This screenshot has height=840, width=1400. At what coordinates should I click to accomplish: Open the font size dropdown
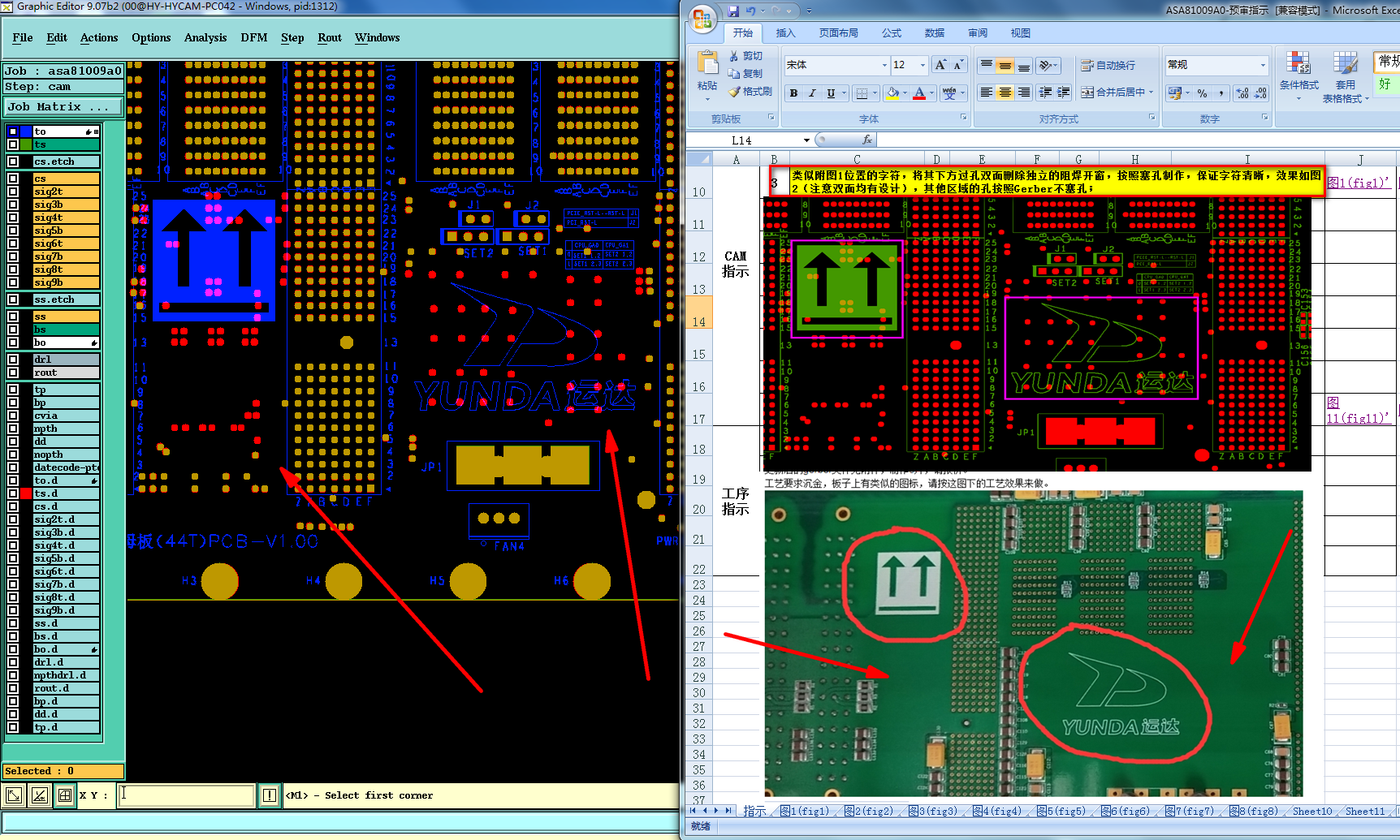923,65
